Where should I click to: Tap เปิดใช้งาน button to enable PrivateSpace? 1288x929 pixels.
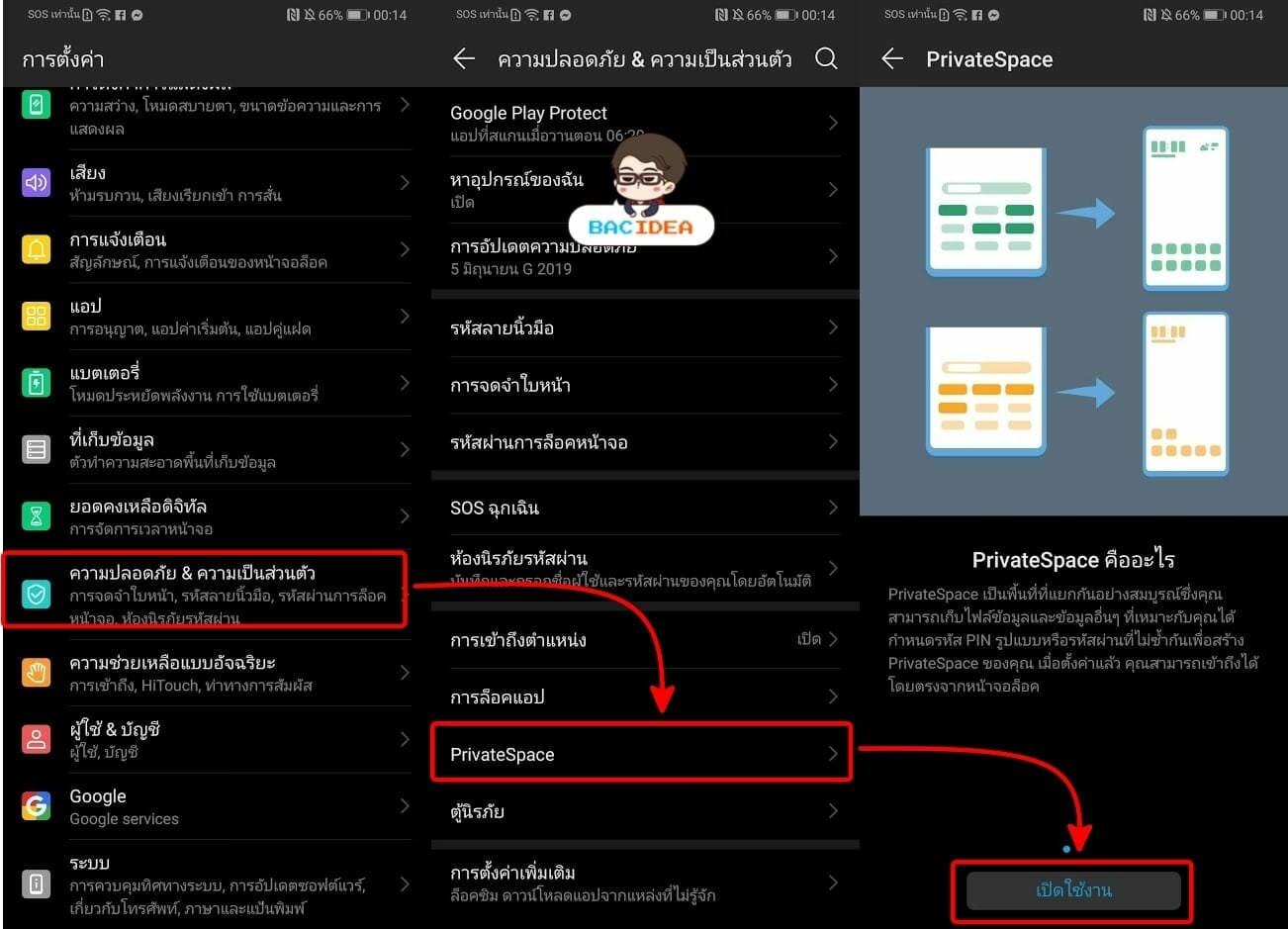1073,890
